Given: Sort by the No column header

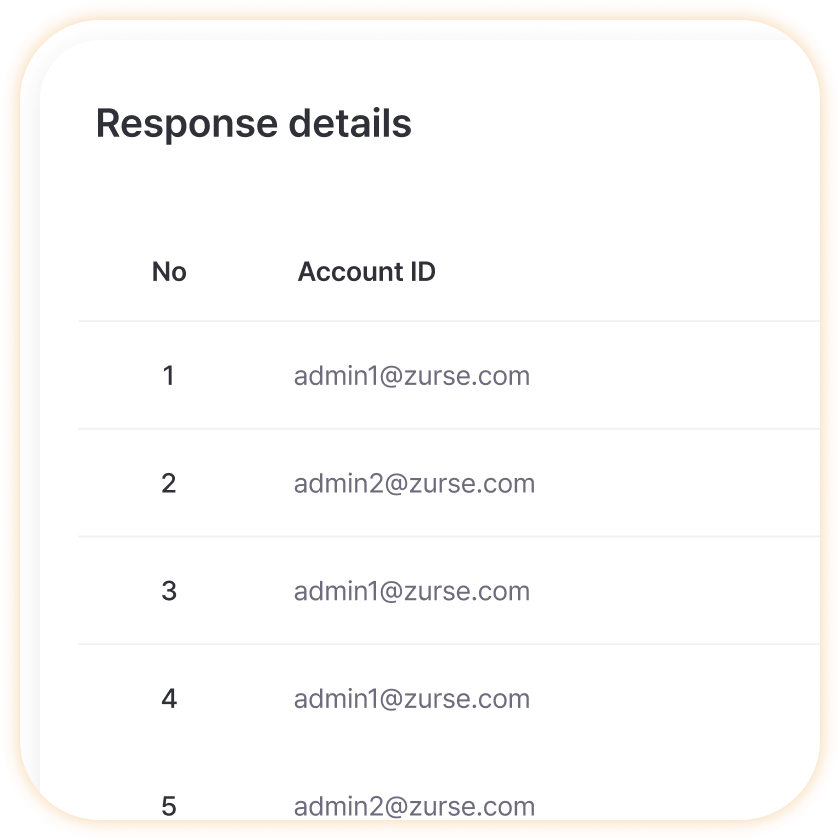Looking at the screenshot, I should pos(169,272).
